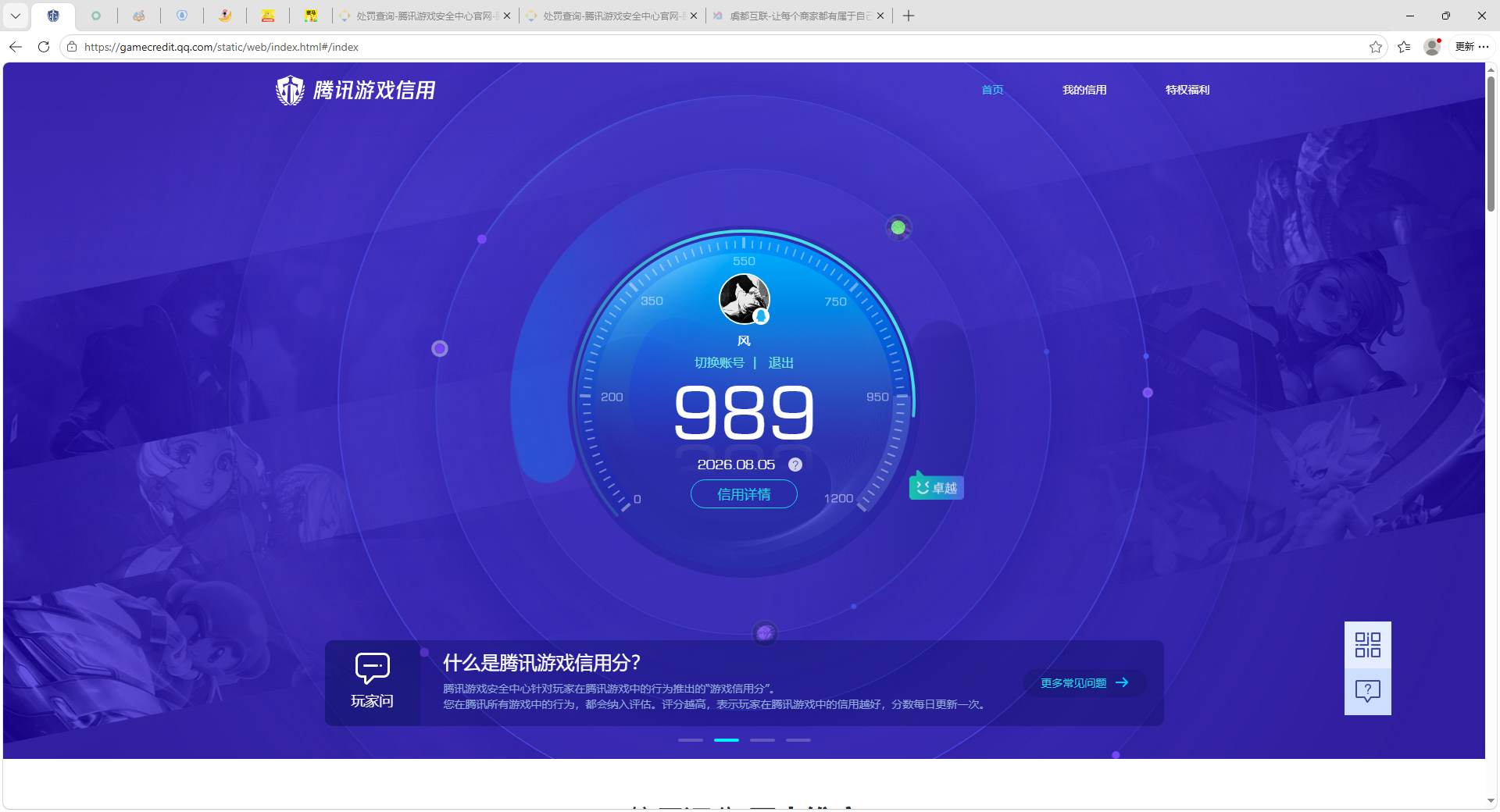Open the tab search dropdown chevron
Image resolution: width=1500 pixels, height=812 pixels.
pos(15,16)
